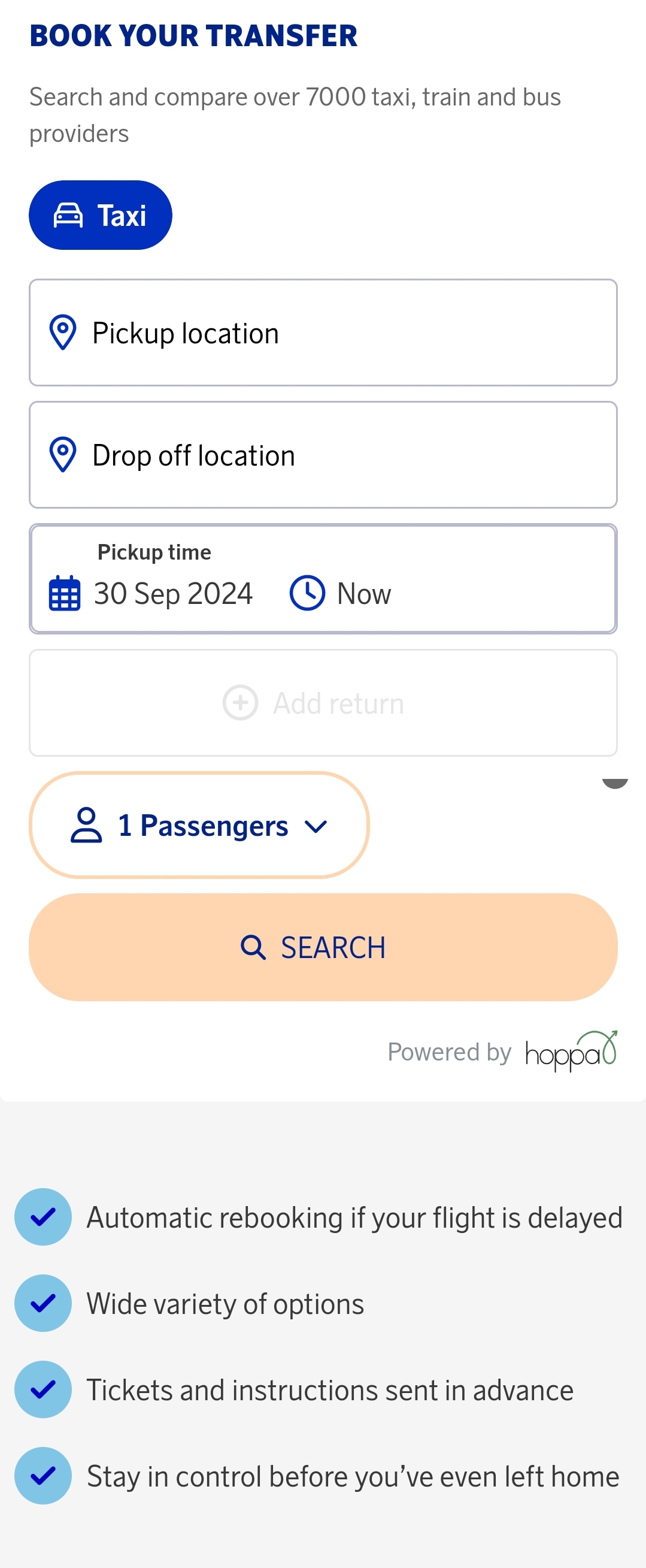Click checkmark beside Wide variety of options
The image size is (646, 1568).
43,1303
